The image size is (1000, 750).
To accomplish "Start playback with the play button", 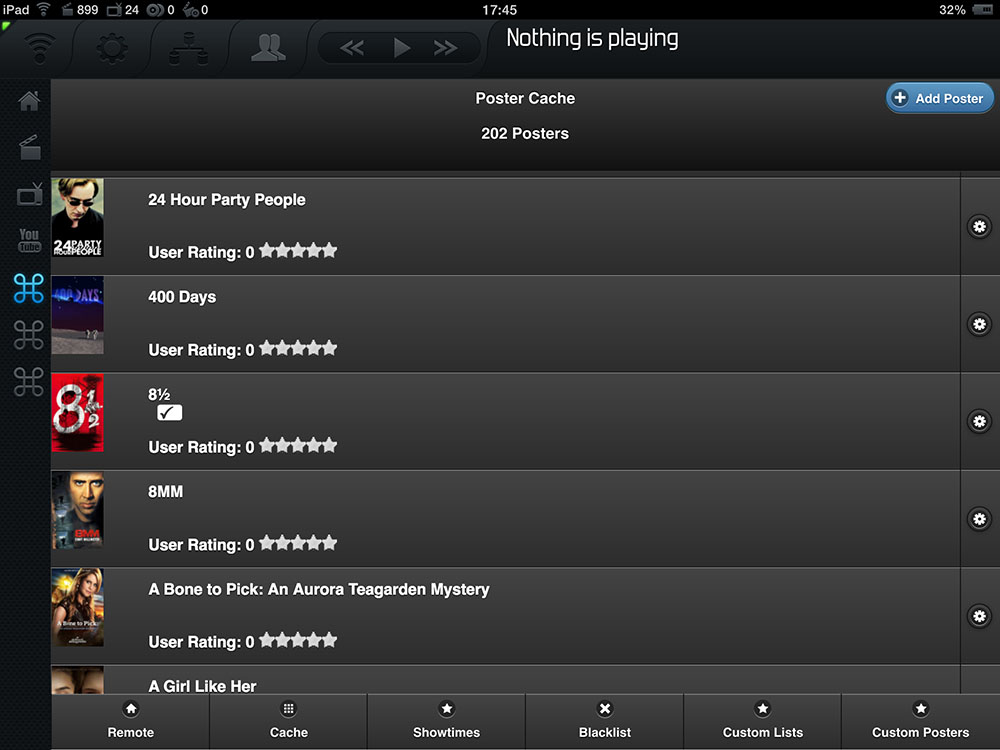I will [x=401, y=48].
